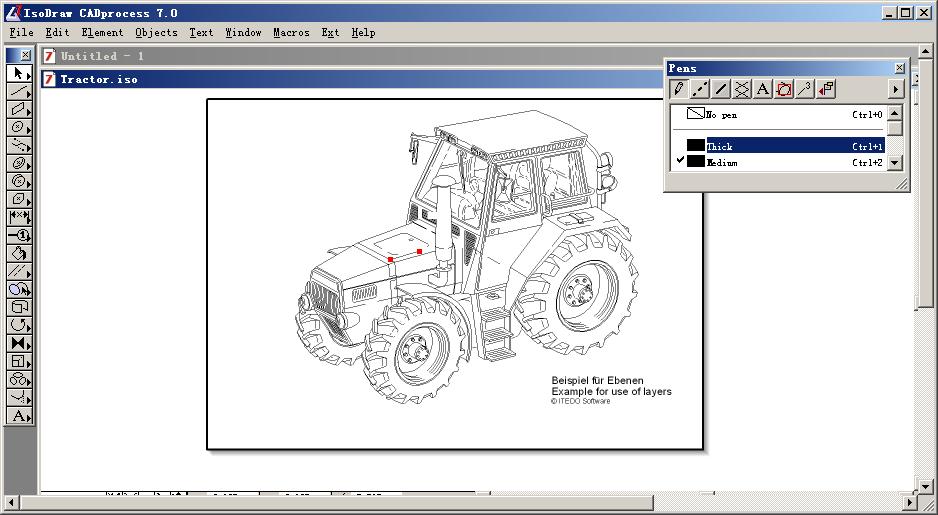Screen dimensions: 938x515
Task: Click the horizontal scrollbar right arrow
Action: click(910, 502)
